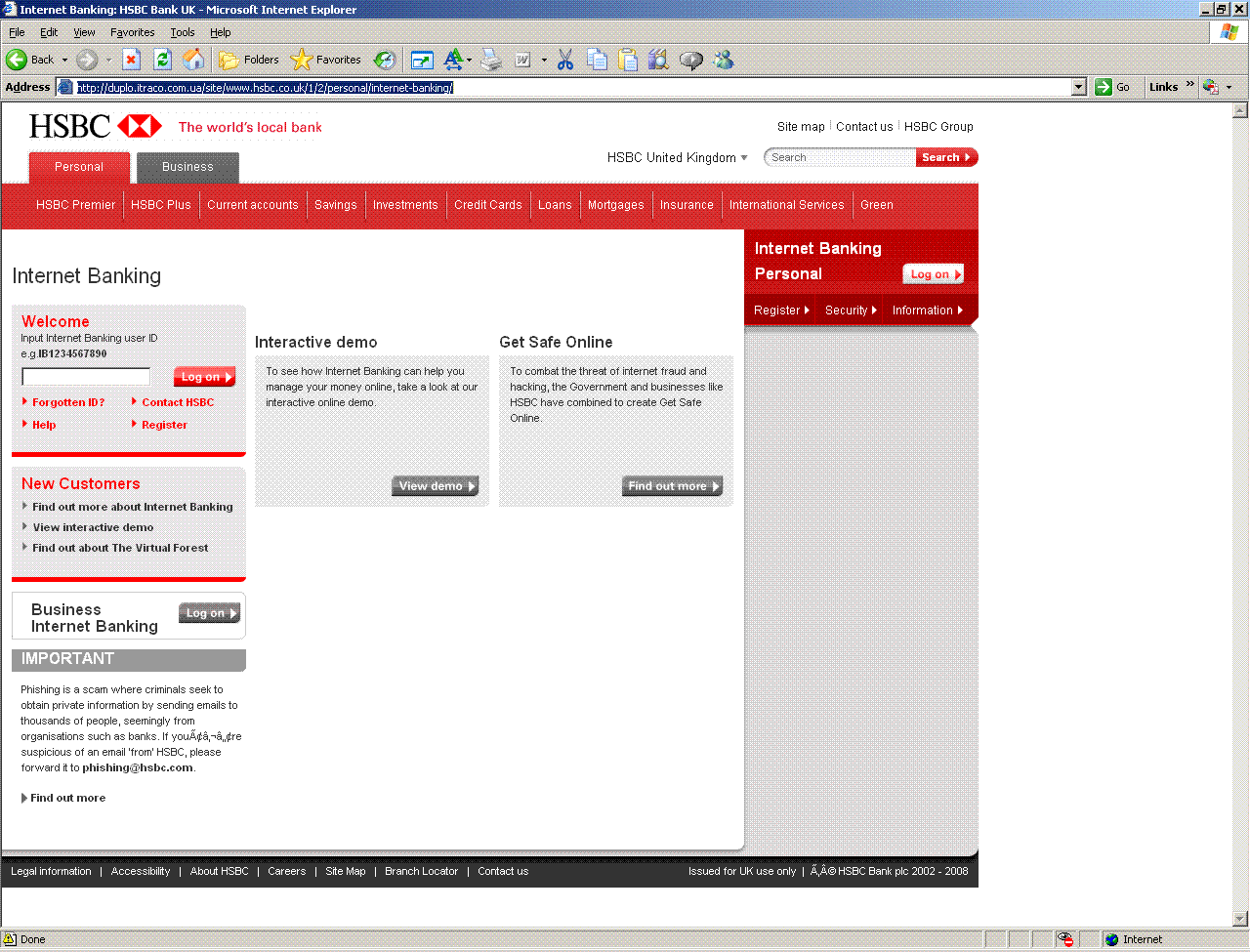Screen dimensions: 1250x952
Task: Click the Messenger people icon
Action: (x=723, y=60)
